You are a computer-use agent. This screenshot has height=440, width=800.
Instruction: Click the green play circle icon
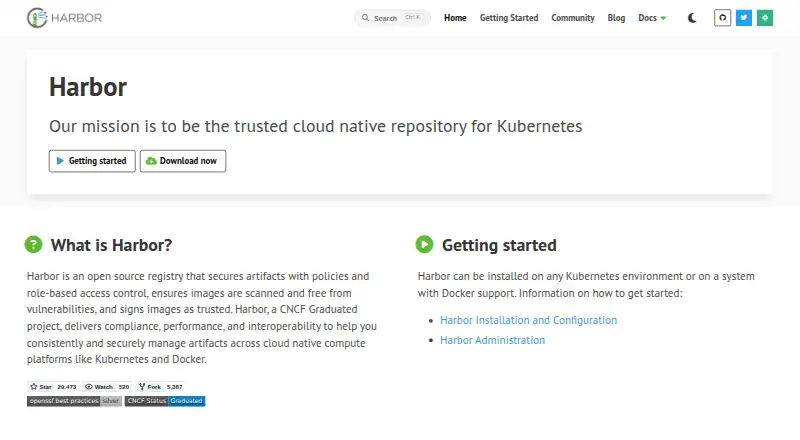(424, 245)
